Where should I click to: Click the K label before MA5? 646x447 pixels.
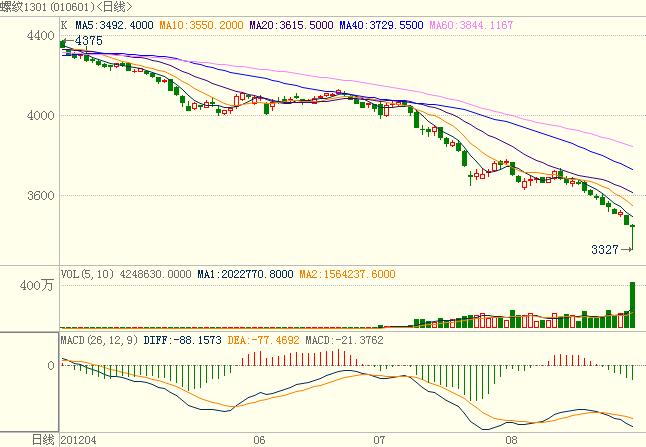(x=64, y=25)
